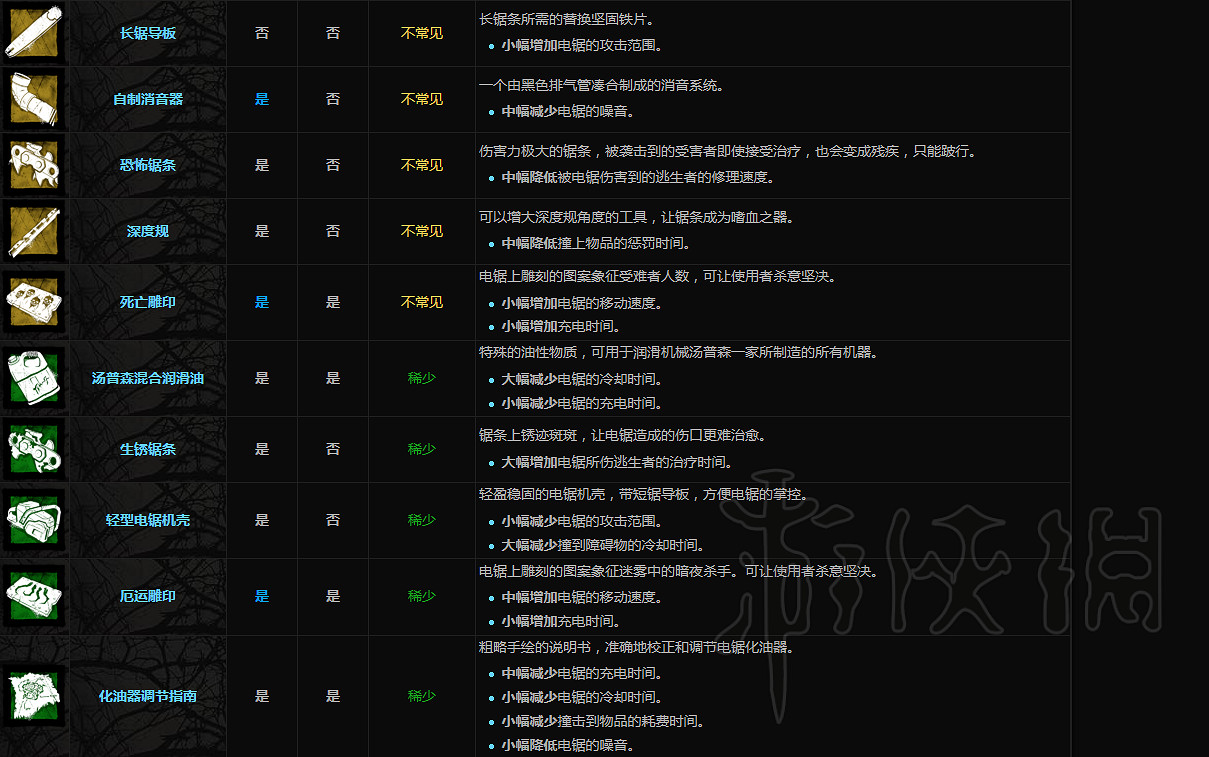Click the 自制消音器 text link

146,99
